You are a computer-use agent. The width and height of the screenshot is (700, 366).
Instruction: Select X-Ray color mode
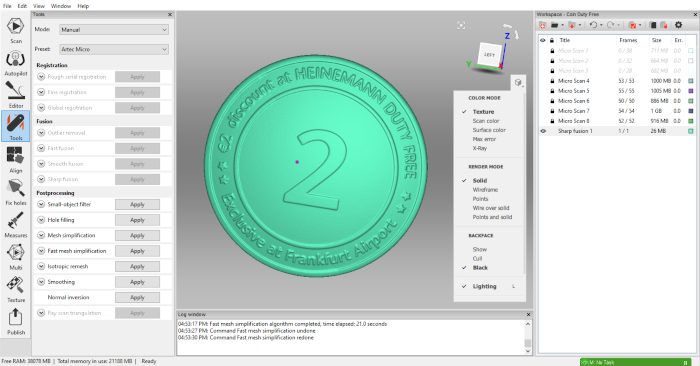pos(479,148)
